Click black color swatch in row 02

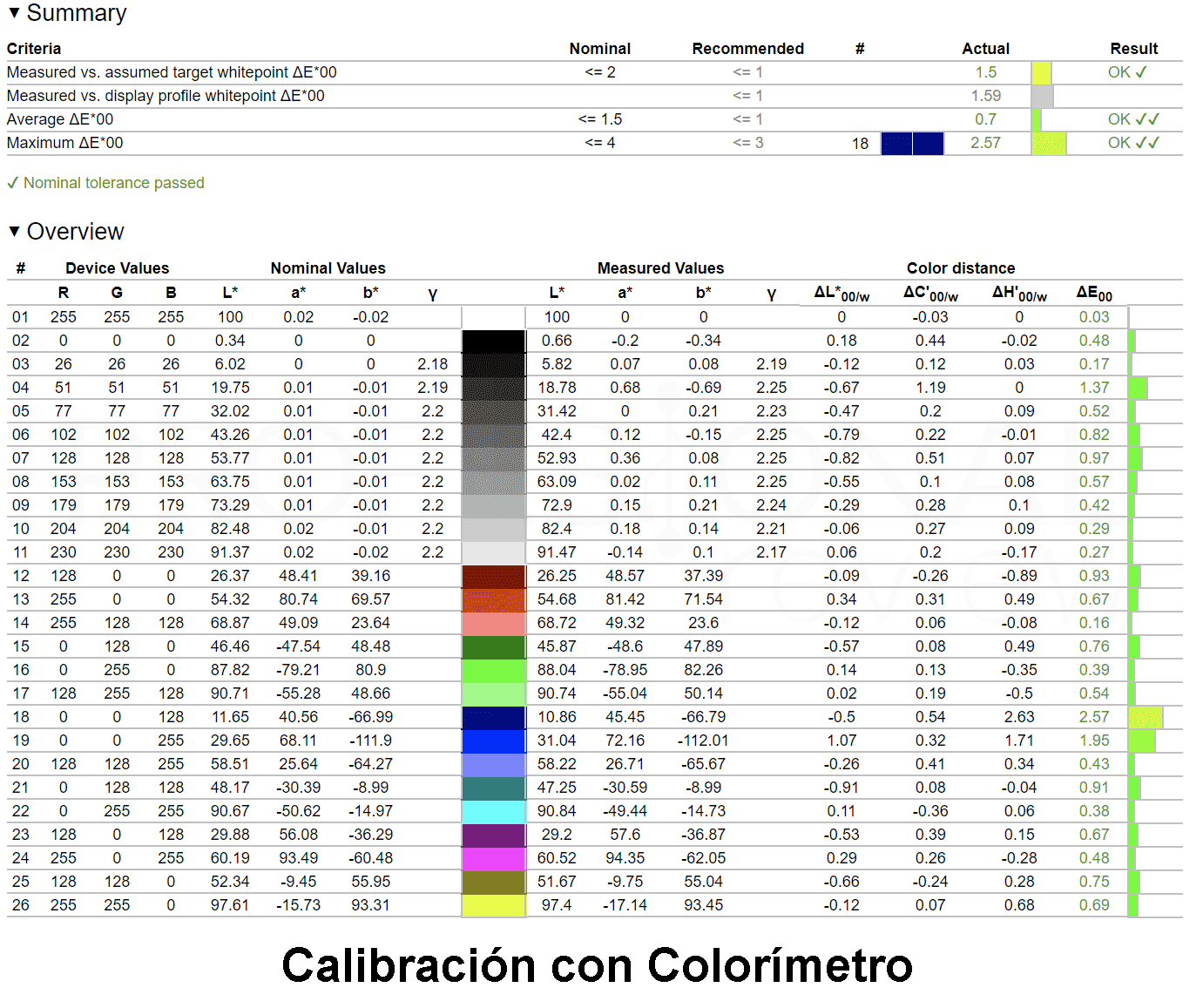[x=493, y=341]
